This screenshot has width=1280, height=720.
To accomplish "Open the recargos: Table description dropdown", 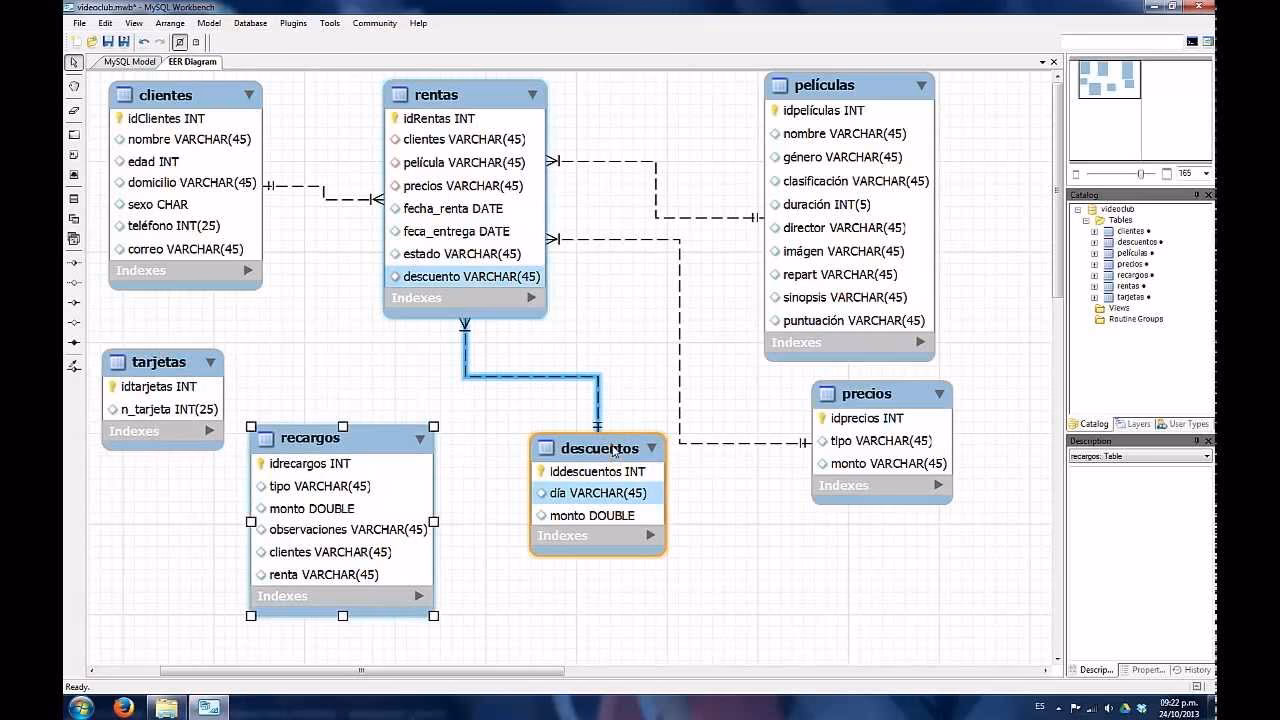I will 1140,456.
